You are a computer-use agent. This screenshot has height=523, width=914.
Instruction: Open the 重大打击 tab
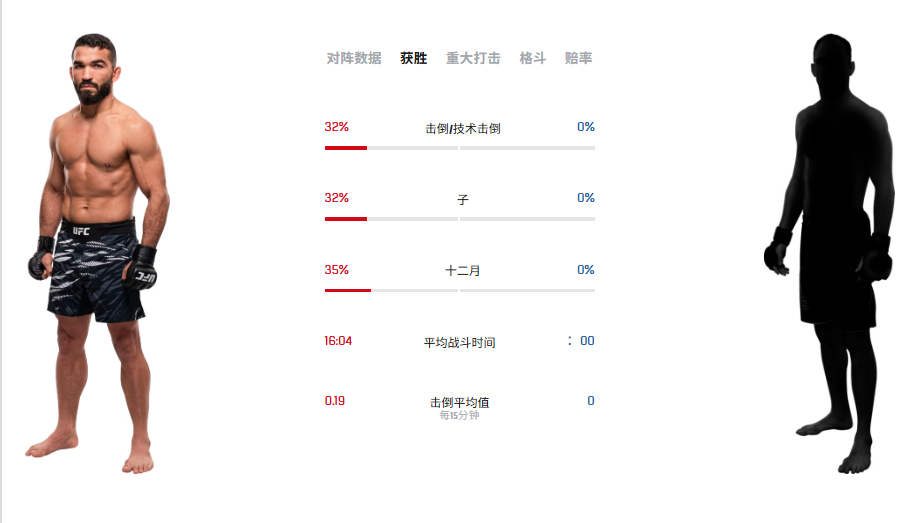click(x=473, y=58)
